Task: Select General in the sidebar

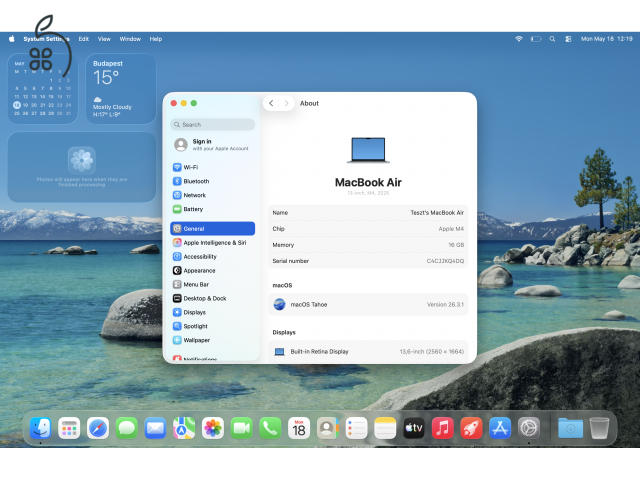Action: pos(213,229)
